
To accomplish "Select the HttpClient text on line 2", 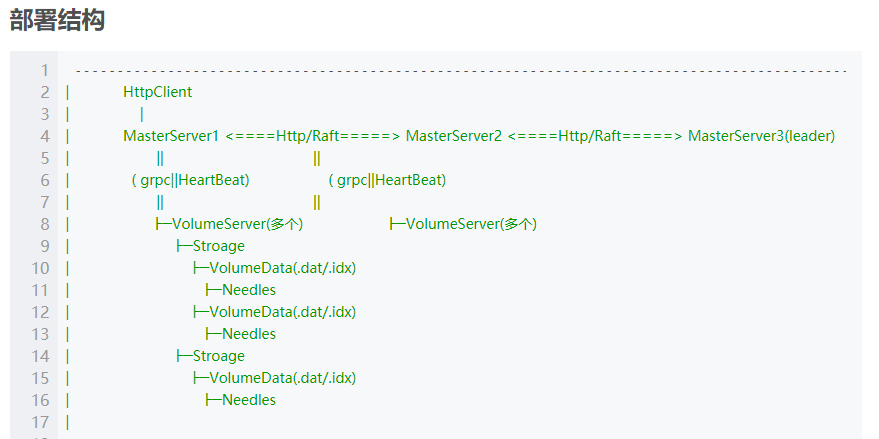I will [x=157, y=92].
